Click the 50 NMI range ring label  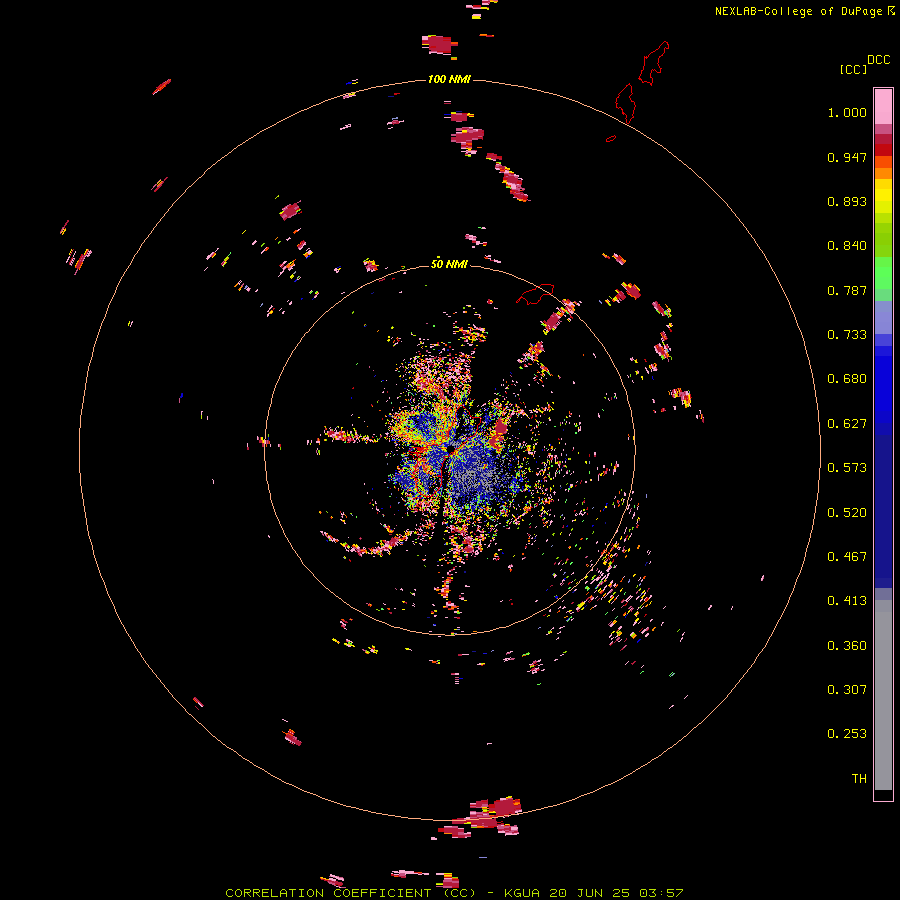(x=449, y=264)
